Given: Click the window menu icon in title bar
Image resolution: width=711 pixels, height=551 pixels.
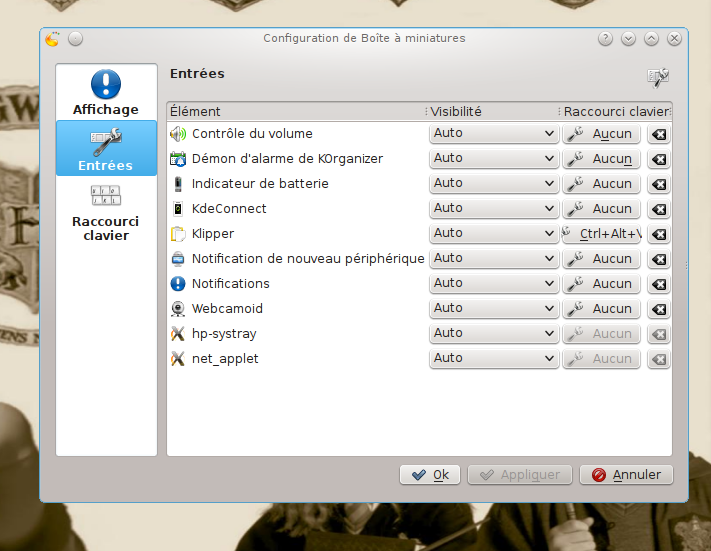Looking at the screenshot, I should (53, 39).
